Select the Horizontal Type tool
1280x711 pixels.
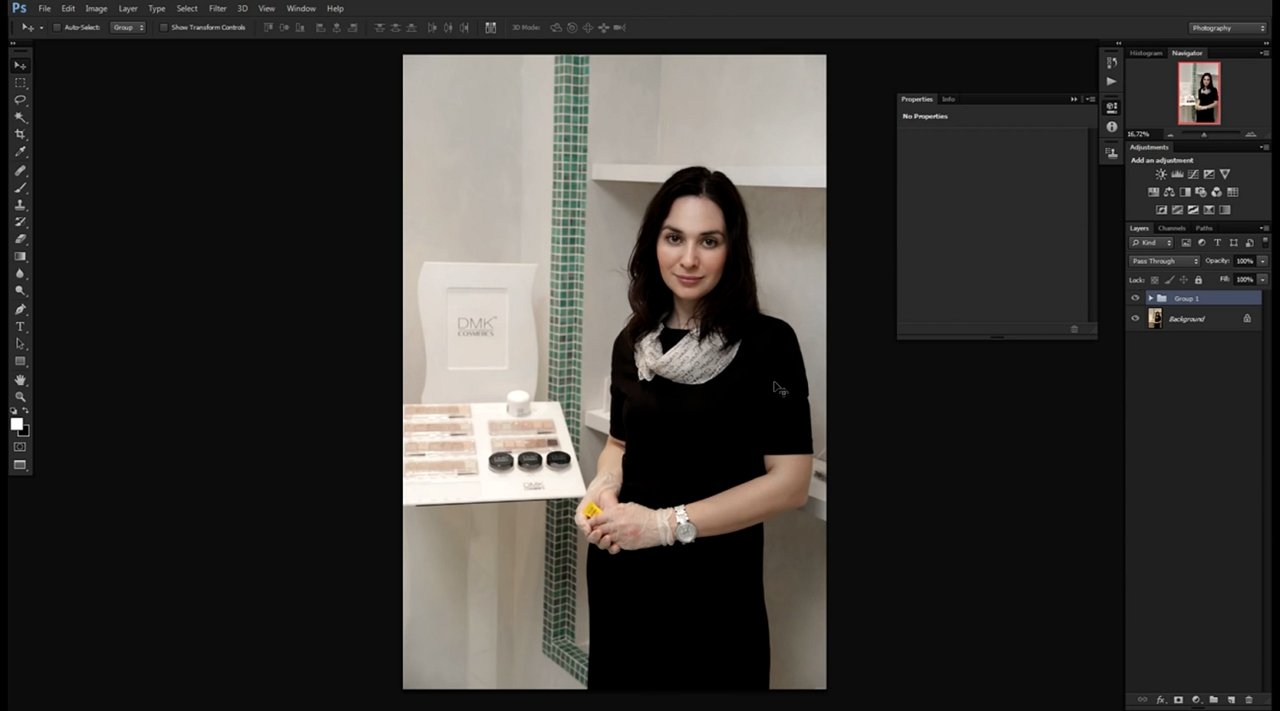(x=20, y=326)
